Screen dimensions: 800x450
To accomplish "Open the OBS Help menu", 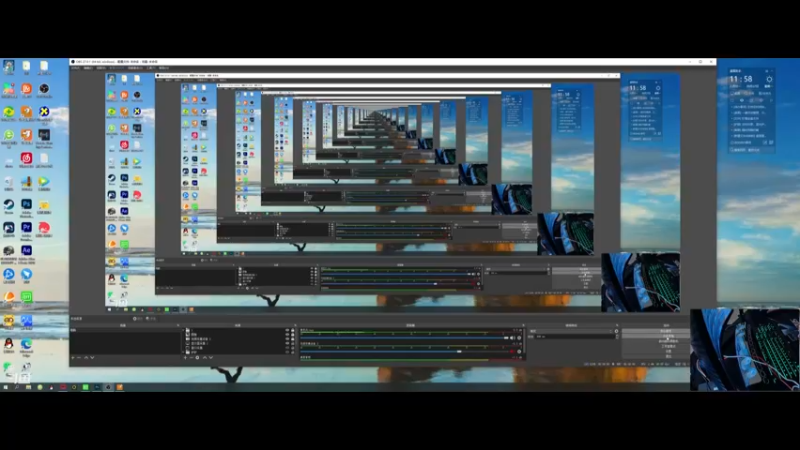I will tap(164, 68).
